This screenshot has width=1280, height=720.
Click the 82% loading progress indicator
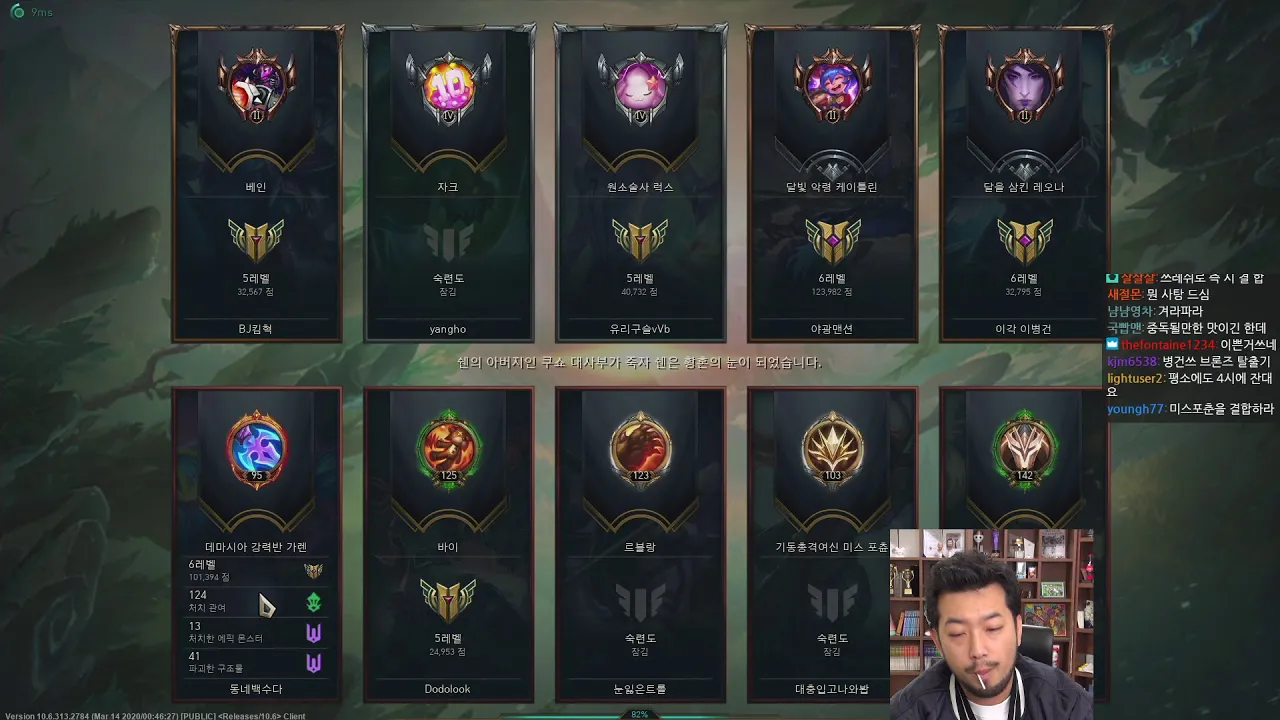coord(640,714)
